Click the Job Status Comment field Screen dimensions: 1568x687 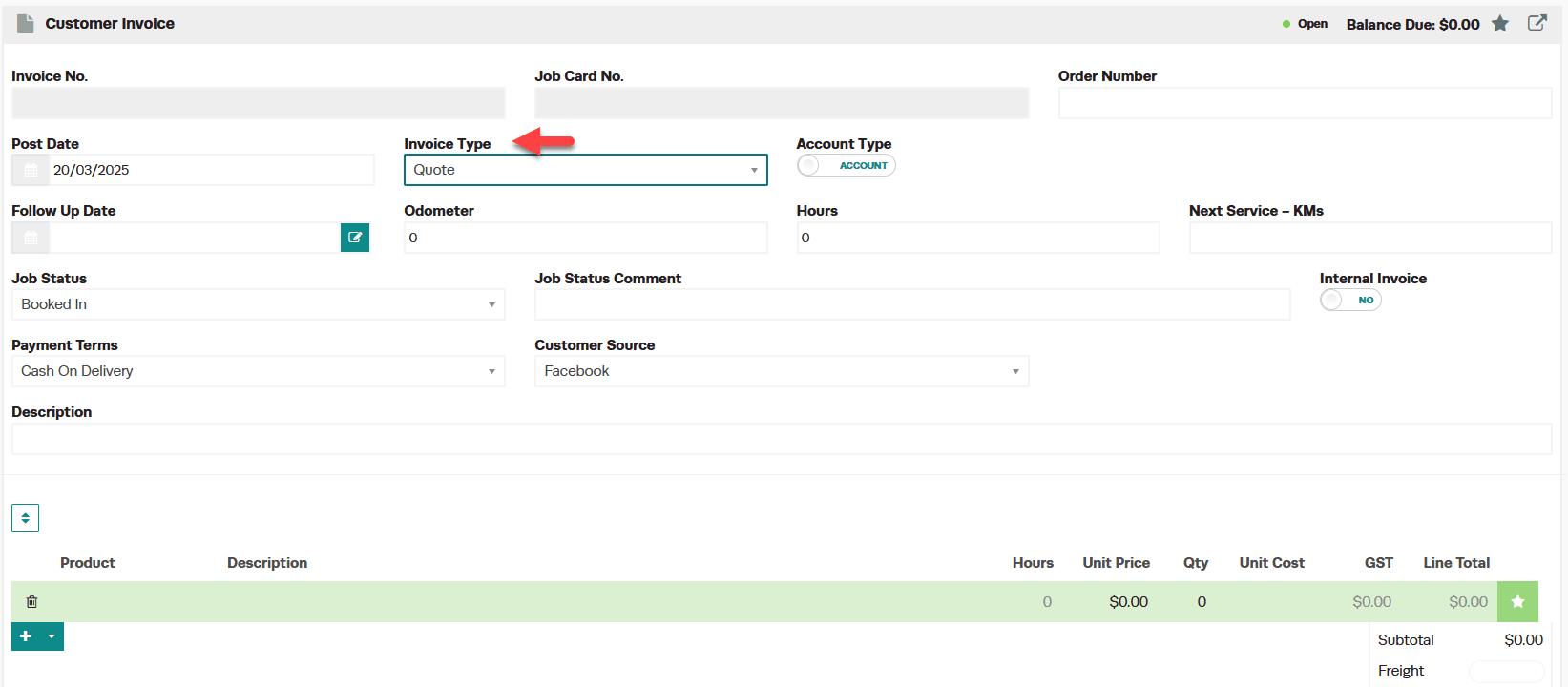pyautogui.click(x=912, y=304)
